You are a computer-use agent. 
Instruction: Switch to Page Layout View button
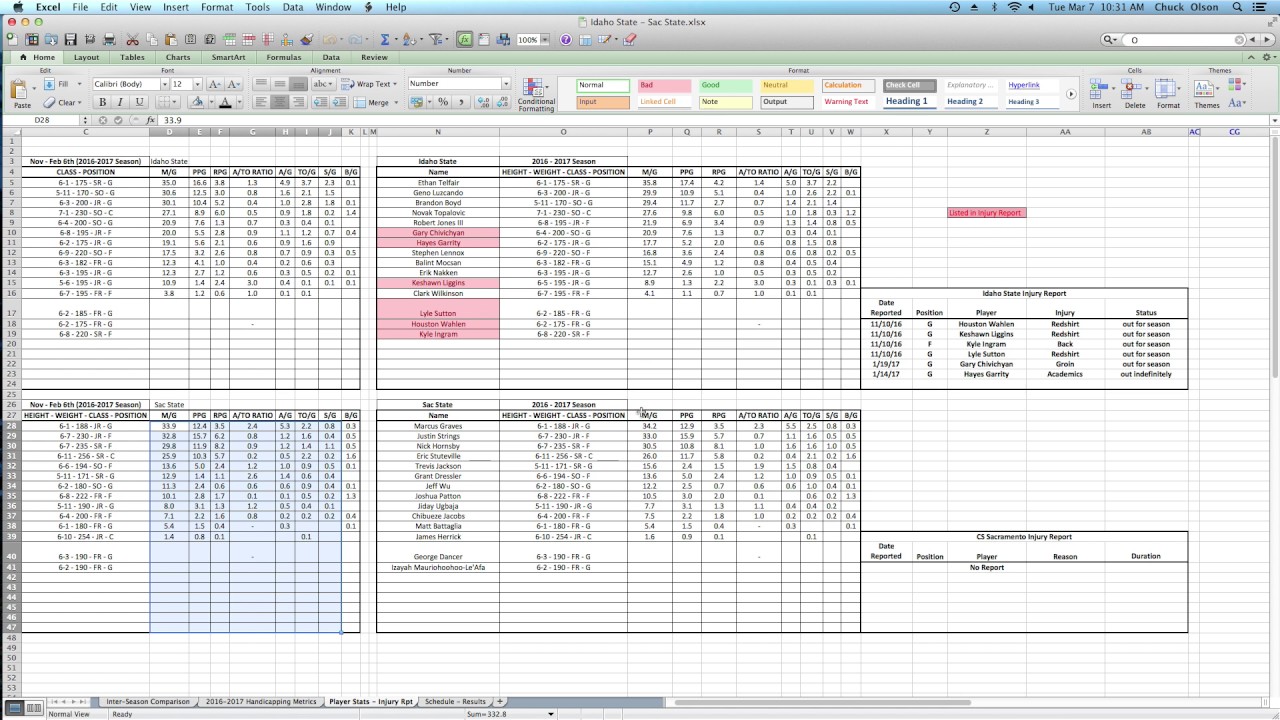pyautogui.click(x=34, y=707)
